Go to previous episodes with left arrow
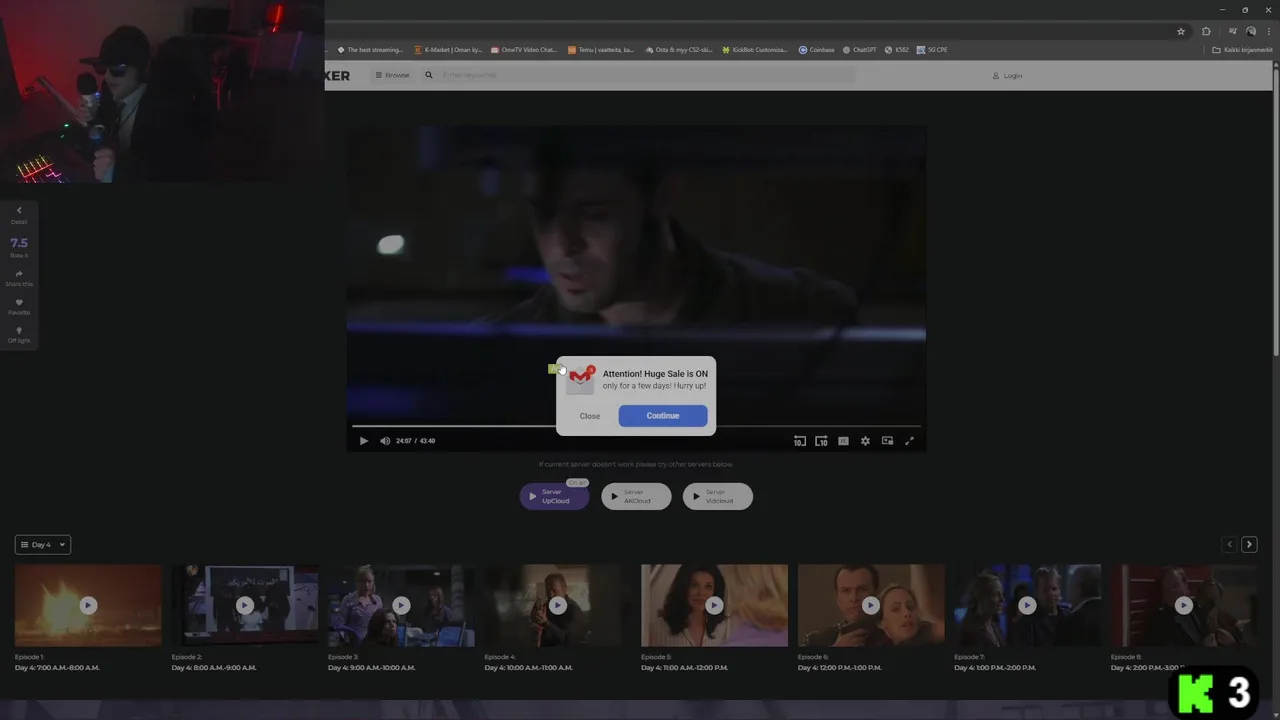This screenshot has height=720, width=1280. pos(1230,544)
